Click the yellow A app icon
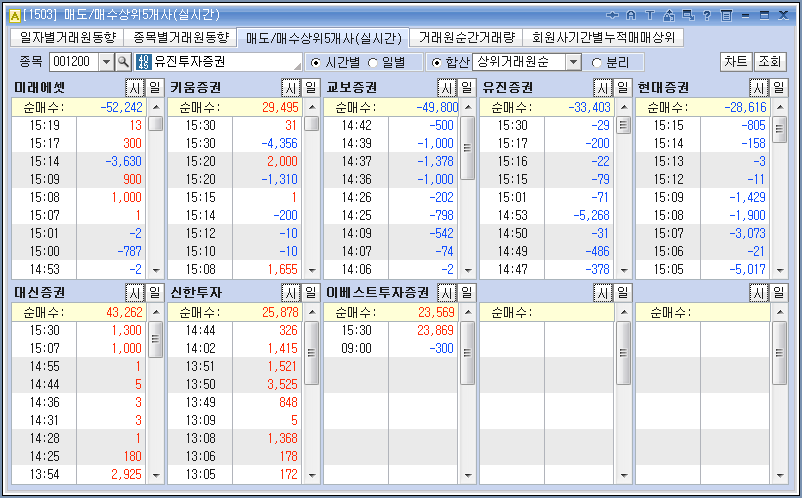This screenshot has width=802, height=498. (15, 15)
